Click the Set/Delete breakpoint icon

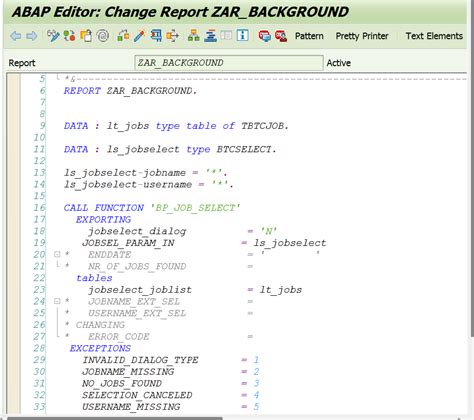[265, 35]
